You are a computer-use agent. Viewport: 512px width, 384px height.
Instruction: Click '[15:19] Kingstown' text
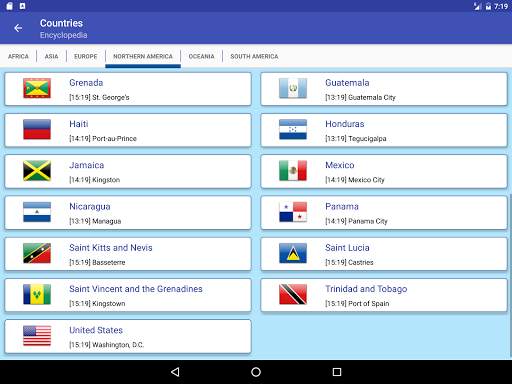[x=97, y=303]
